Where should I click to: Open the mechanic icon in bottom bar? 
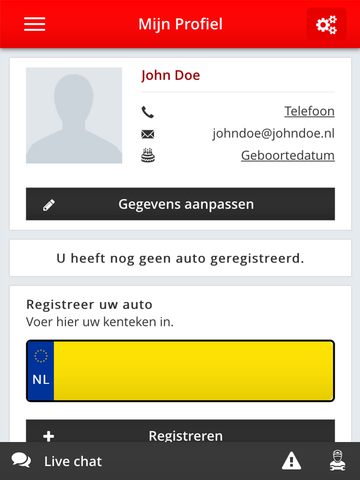pyautogui.click(x=337, y=460)
